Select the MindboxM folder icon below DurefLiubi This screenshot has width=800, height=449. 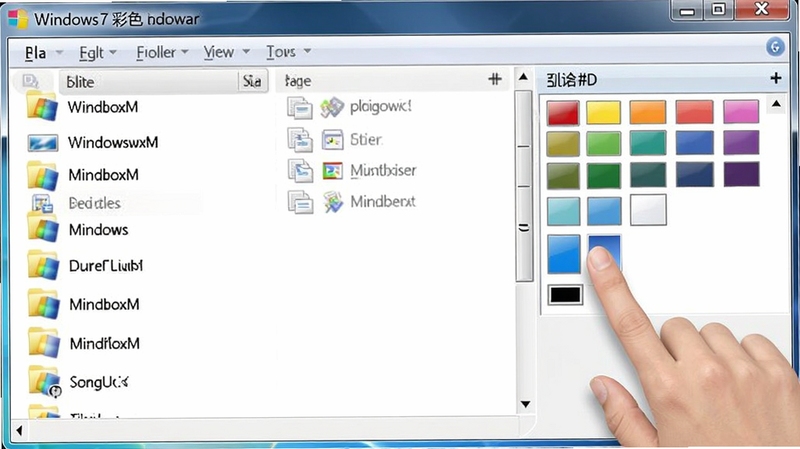click(43, 303)
